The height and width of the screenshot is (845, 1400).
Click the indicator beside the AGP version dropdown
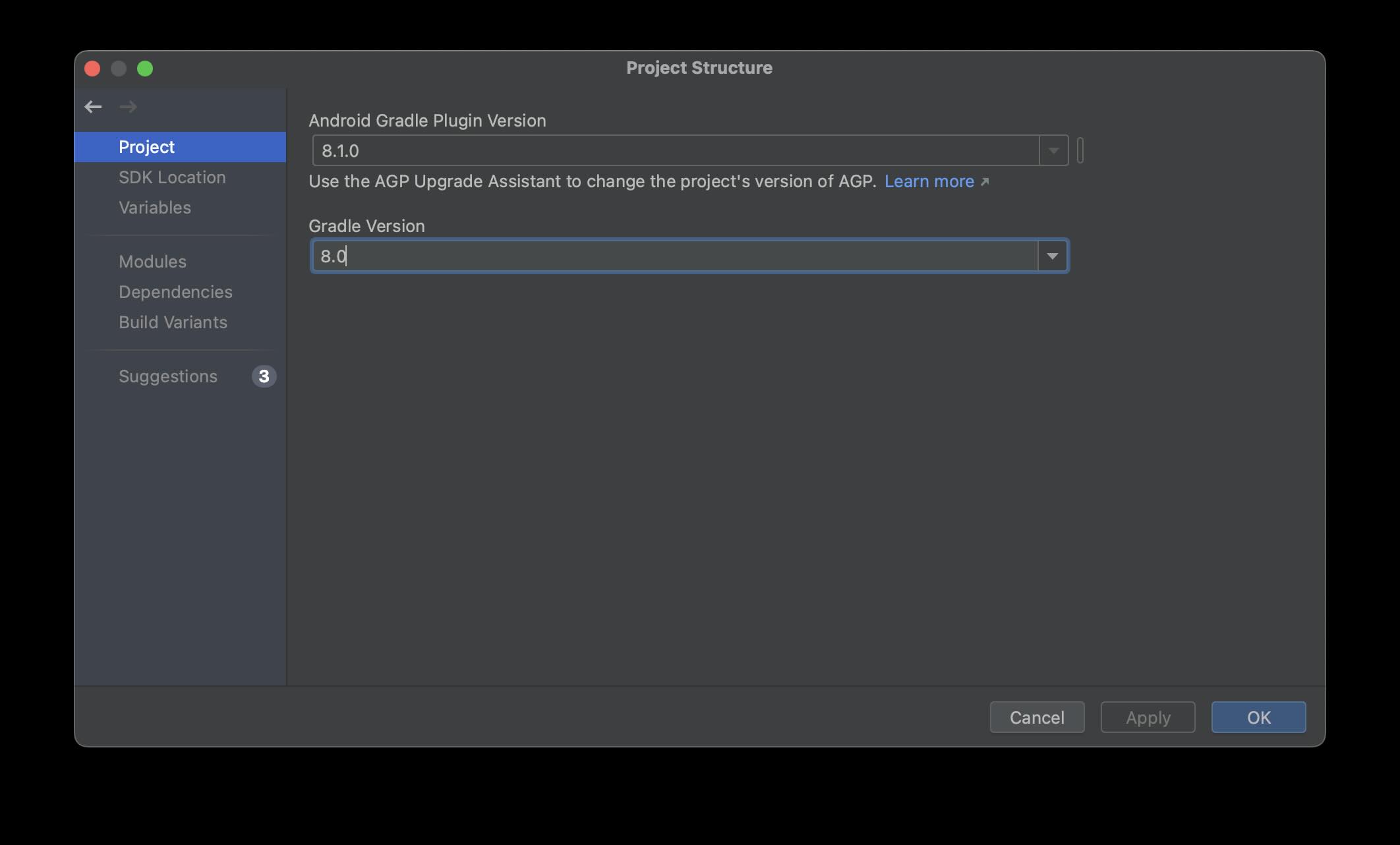click(x=1080, y=150)
